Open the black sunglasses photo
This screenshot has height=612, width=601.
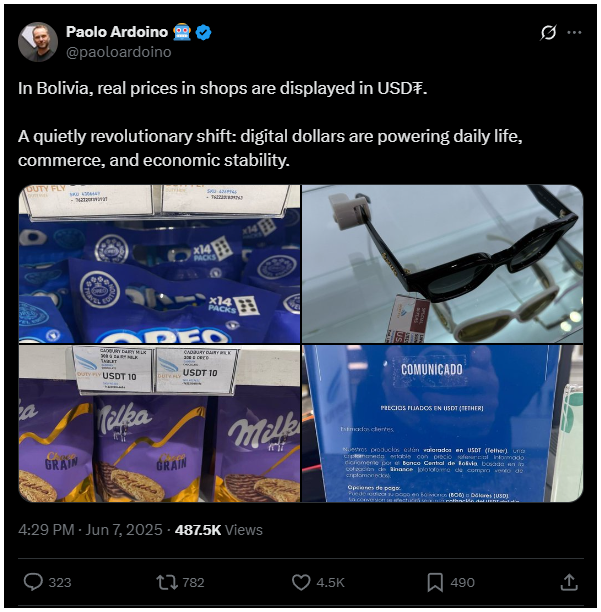(x=443, y=264)
